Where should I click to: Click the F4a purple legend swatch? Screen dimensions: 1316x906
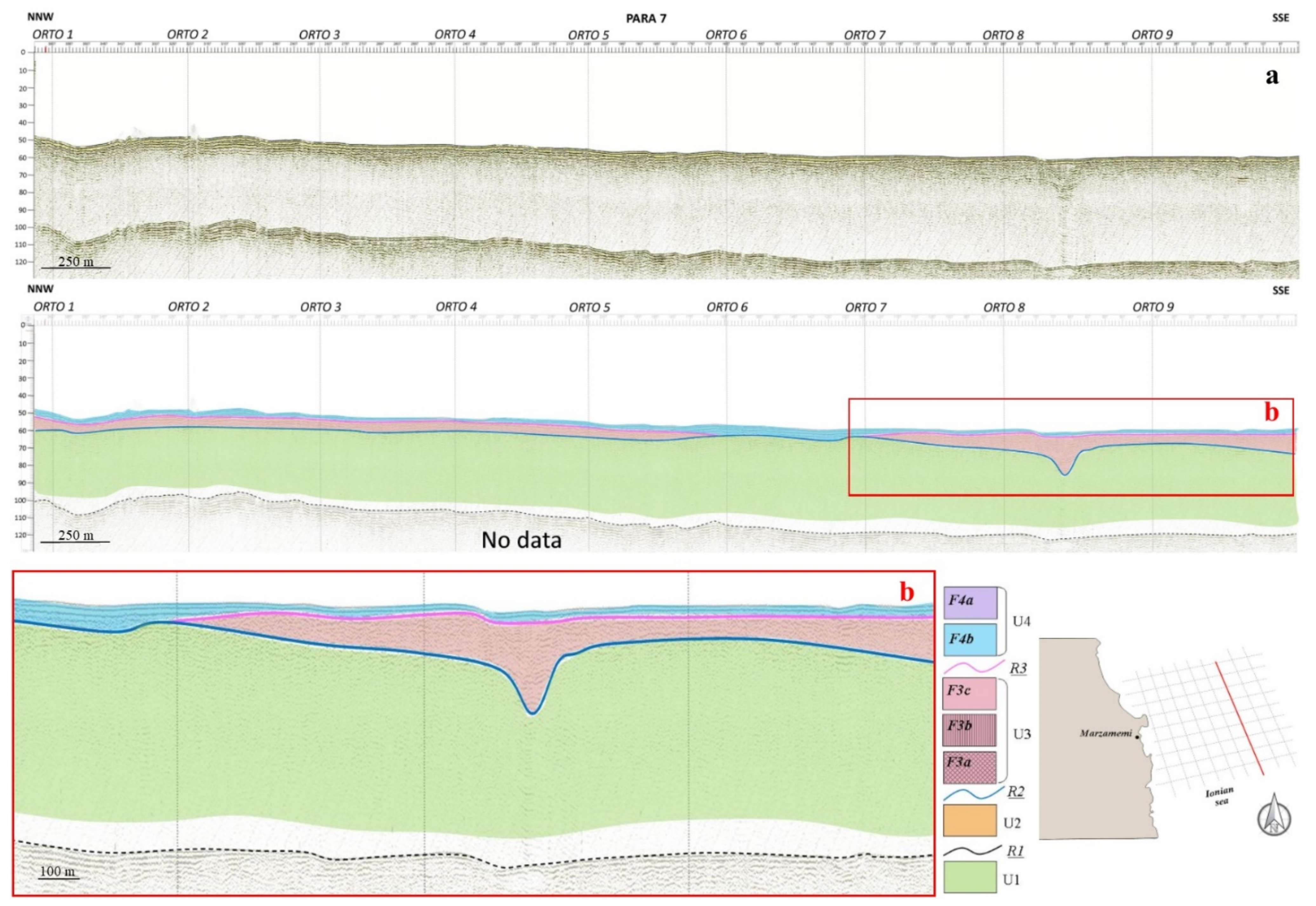(x=970, y=603)
